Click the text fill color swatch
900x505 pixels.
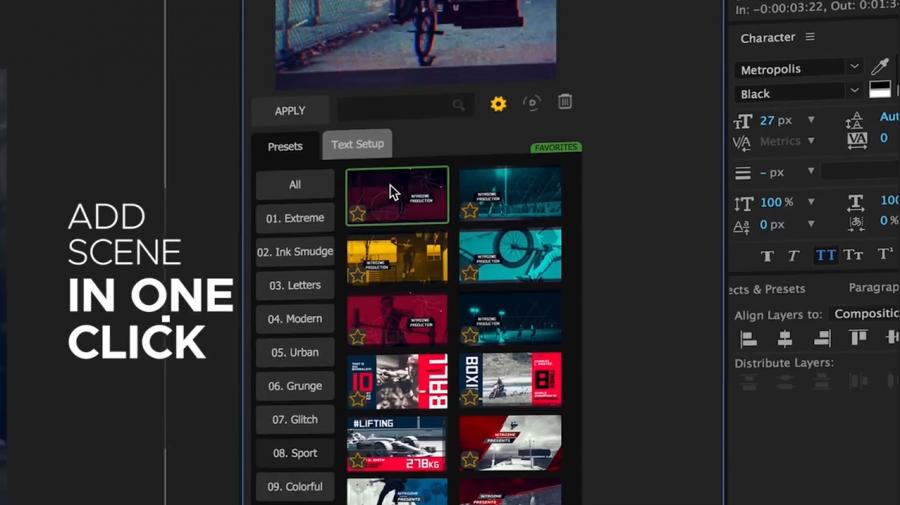point(879,90)
